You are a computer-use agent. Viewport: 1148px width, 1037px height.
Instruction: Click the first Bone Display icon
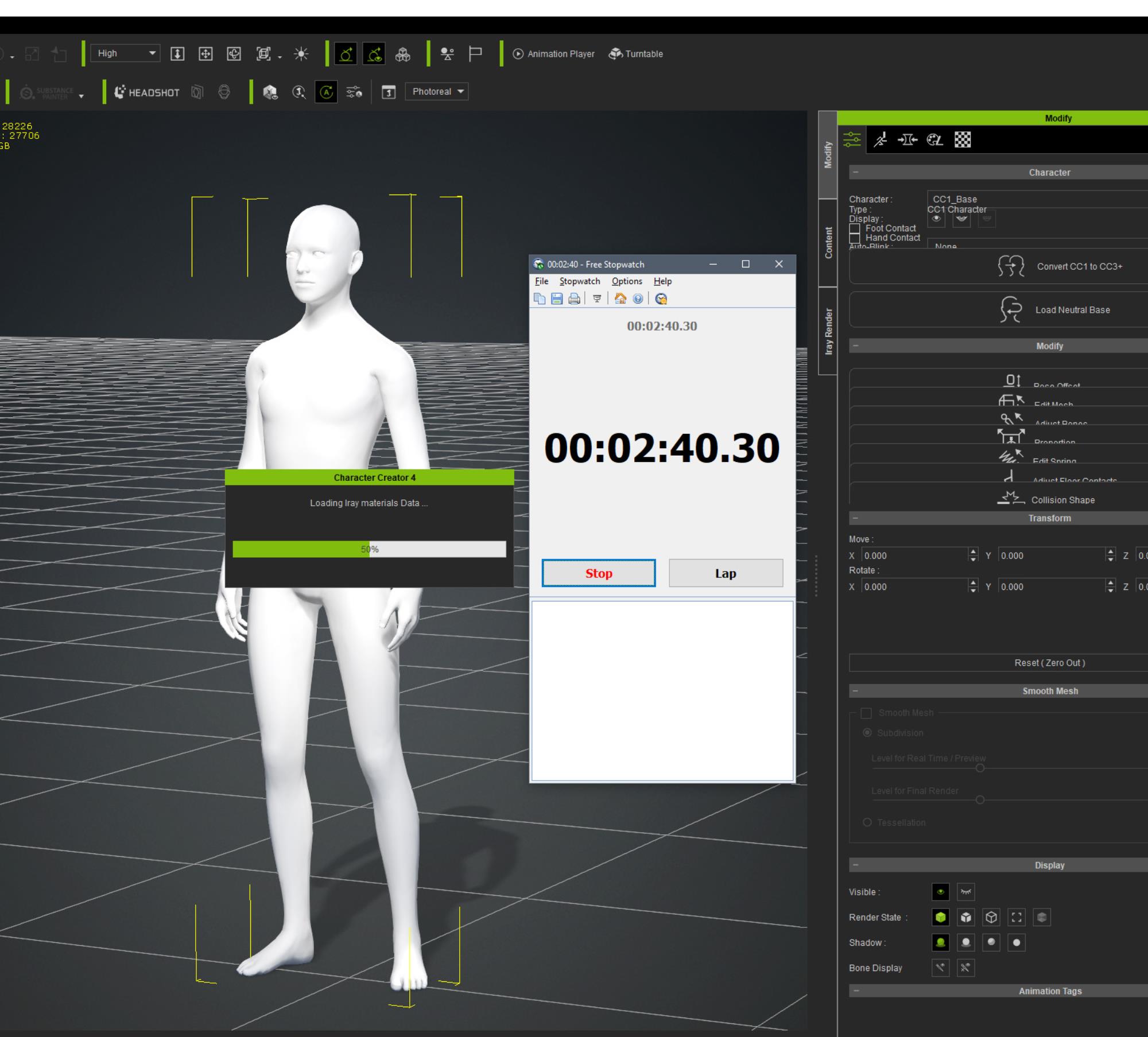click(x=940, y=968)
